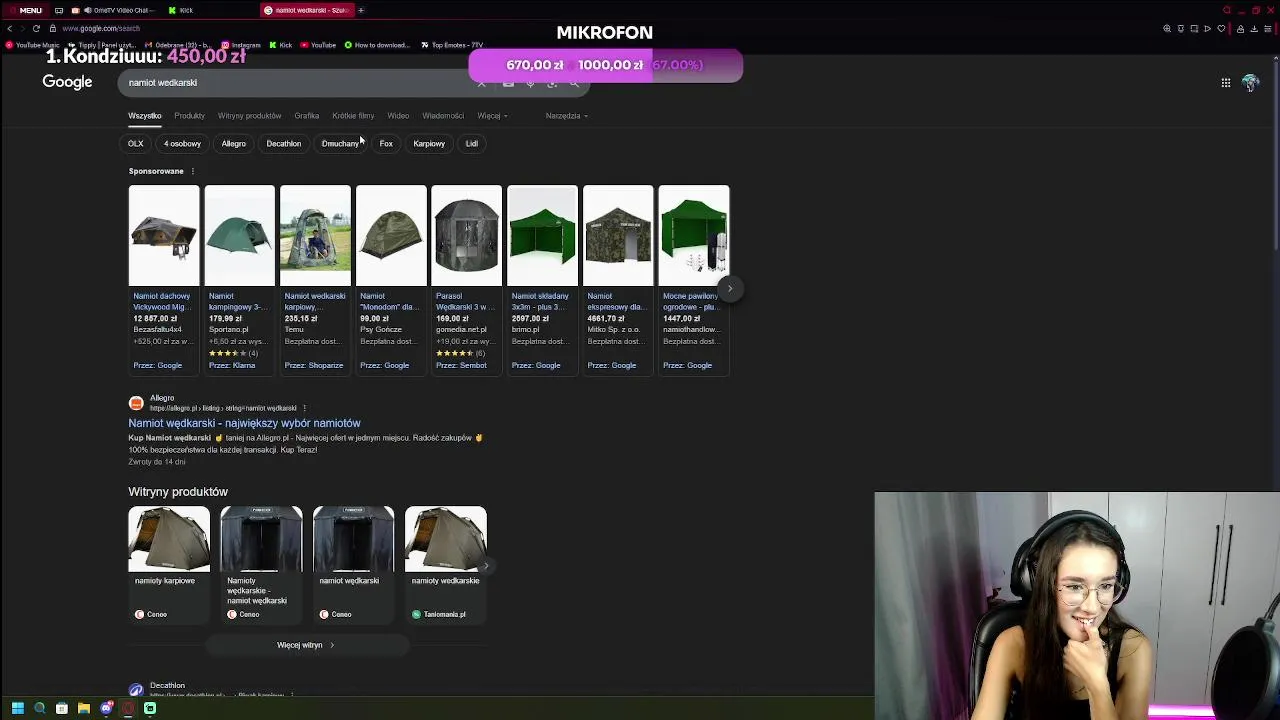Viewport: 1280px width, 720px height.
Task: Open the Produkty search tab
Action: click(x=189, y=116)
